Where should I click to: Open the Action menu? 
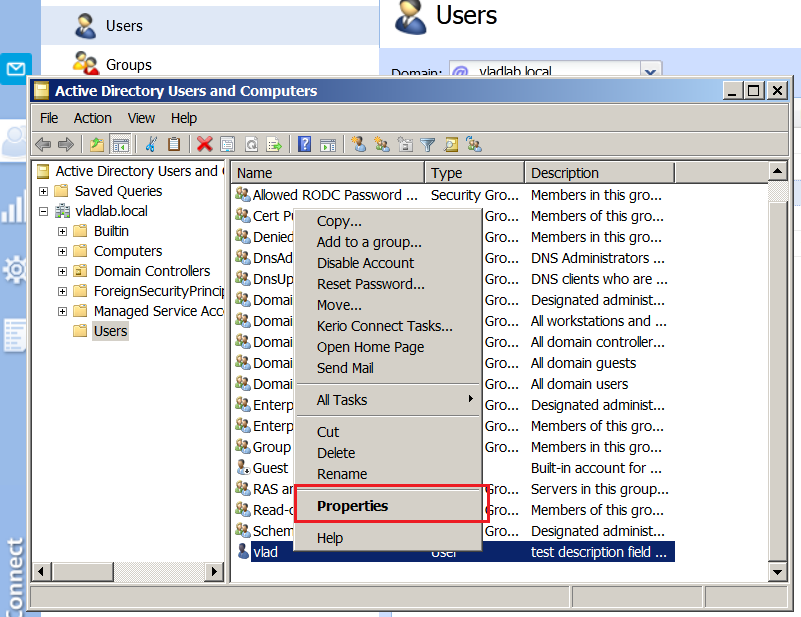92,118
